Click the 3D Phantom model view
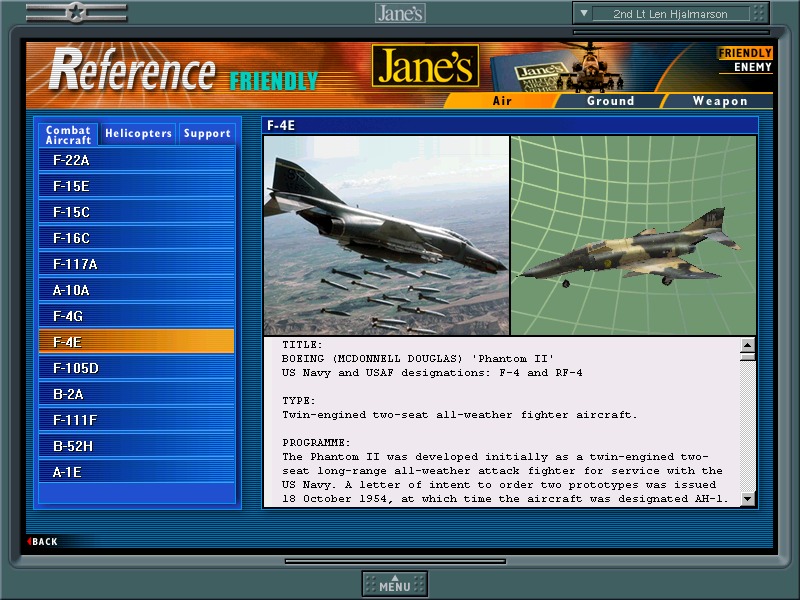Image resolution: width=800 pixels, height=600 pixels. tap(634, 236)
